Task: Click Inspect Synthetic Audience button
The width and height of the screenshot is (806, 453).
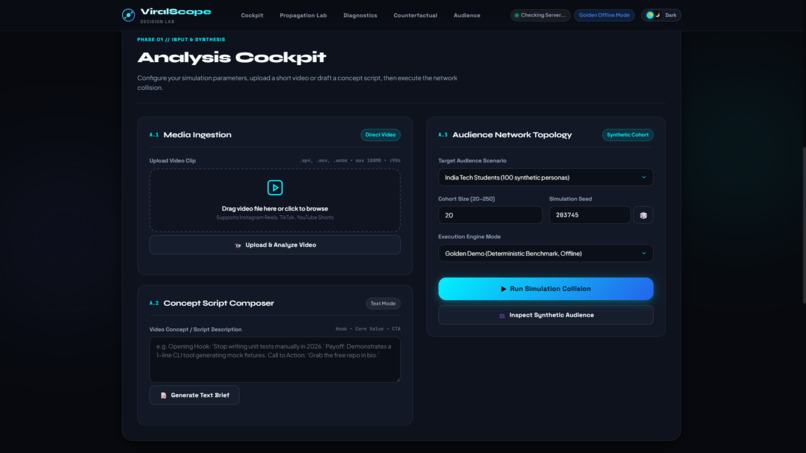Action: point(545,315)
